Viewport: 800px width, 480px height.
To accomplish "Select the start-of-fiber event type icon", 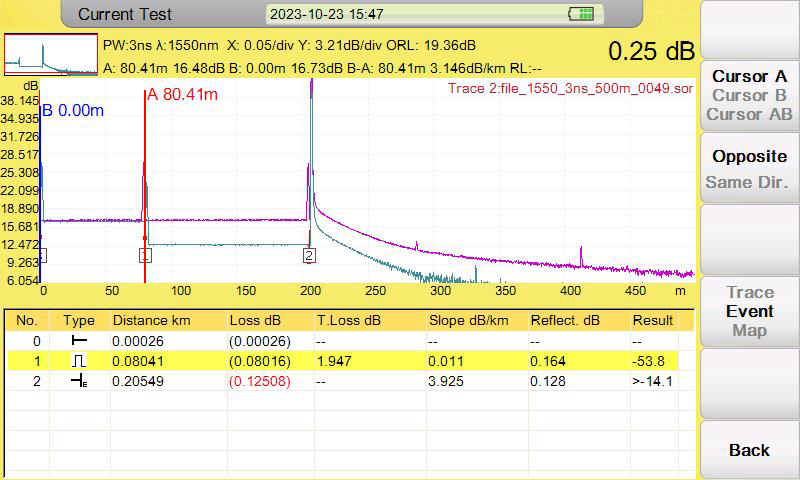I will [79, 341].
